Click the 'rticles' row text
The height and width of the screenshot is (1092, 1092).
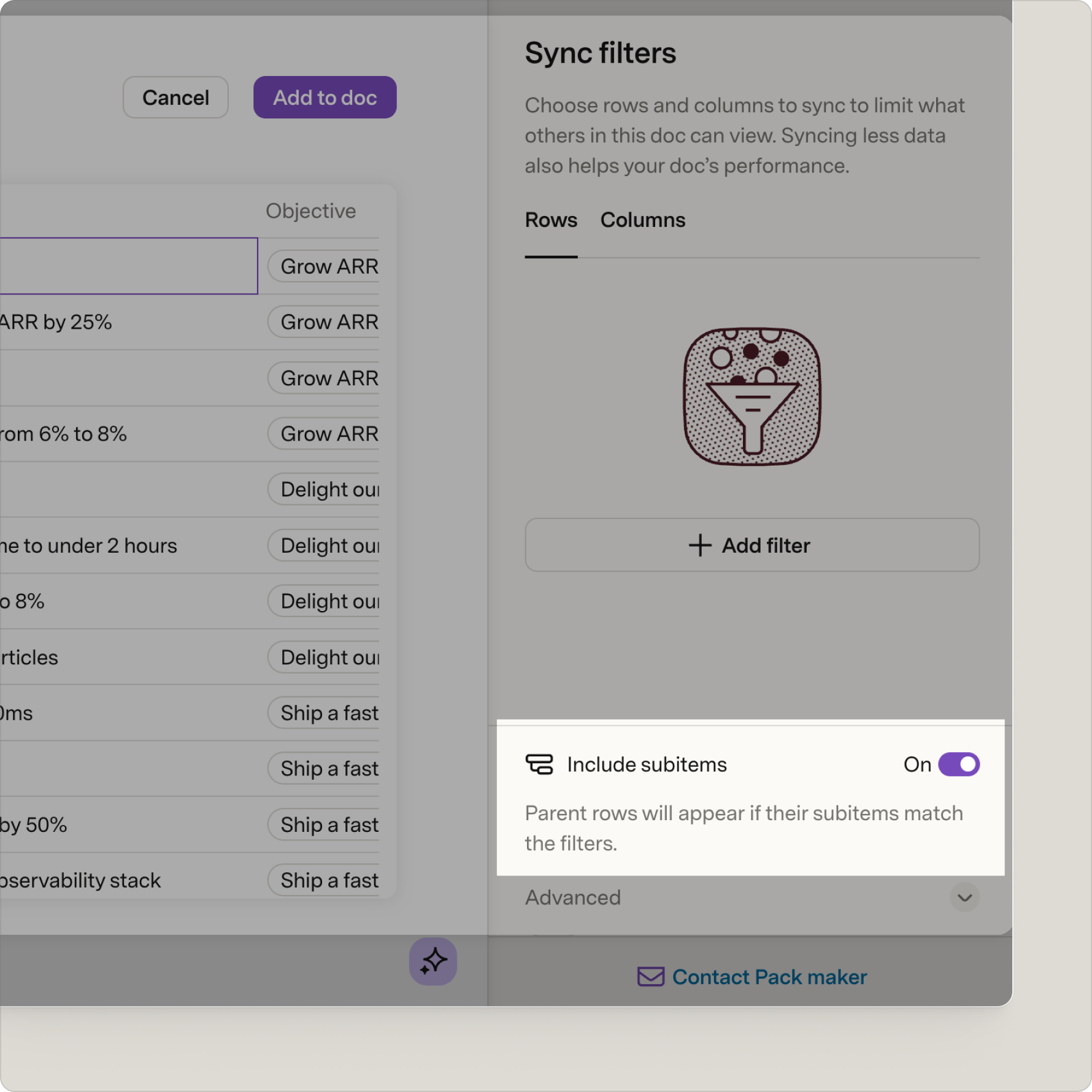(29, 658)
